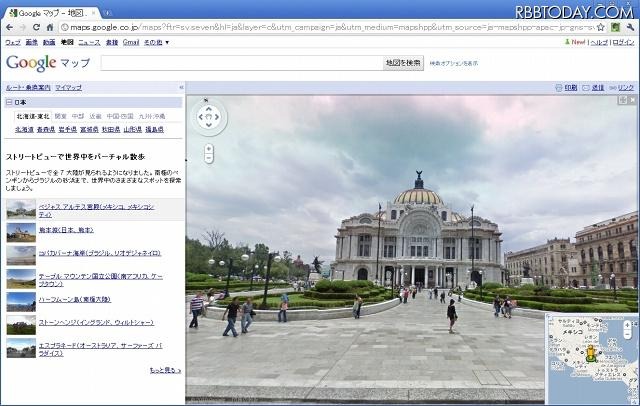Viewport: 640px width, 406px height.
Task: Open the コパカバーナ海岸 link
Action: point(100,253)
